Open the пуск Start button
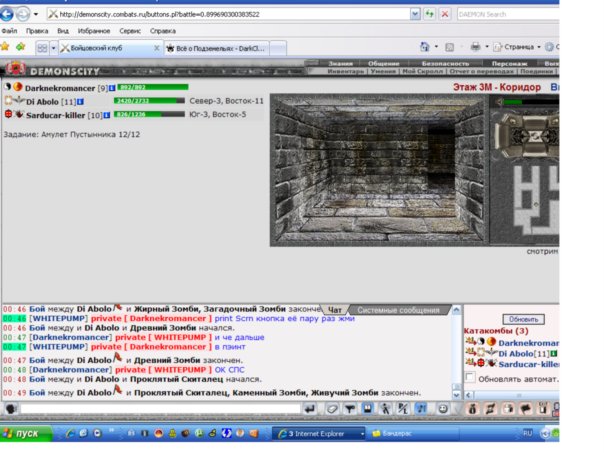The image size is (604, 453). click(24, 434)
